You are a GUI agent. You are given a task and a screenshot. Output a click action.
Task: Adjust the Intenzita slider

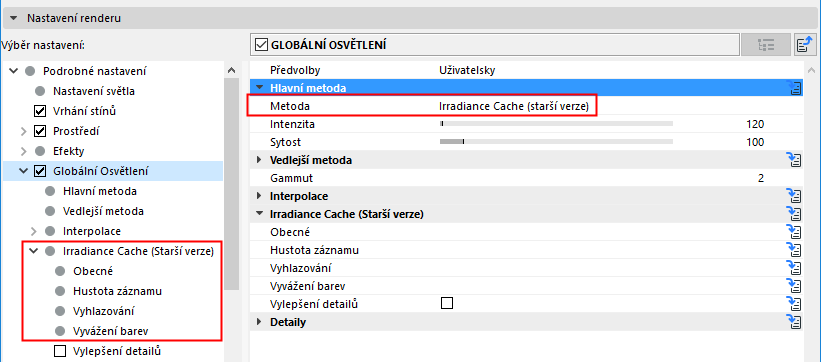point(556,124)
